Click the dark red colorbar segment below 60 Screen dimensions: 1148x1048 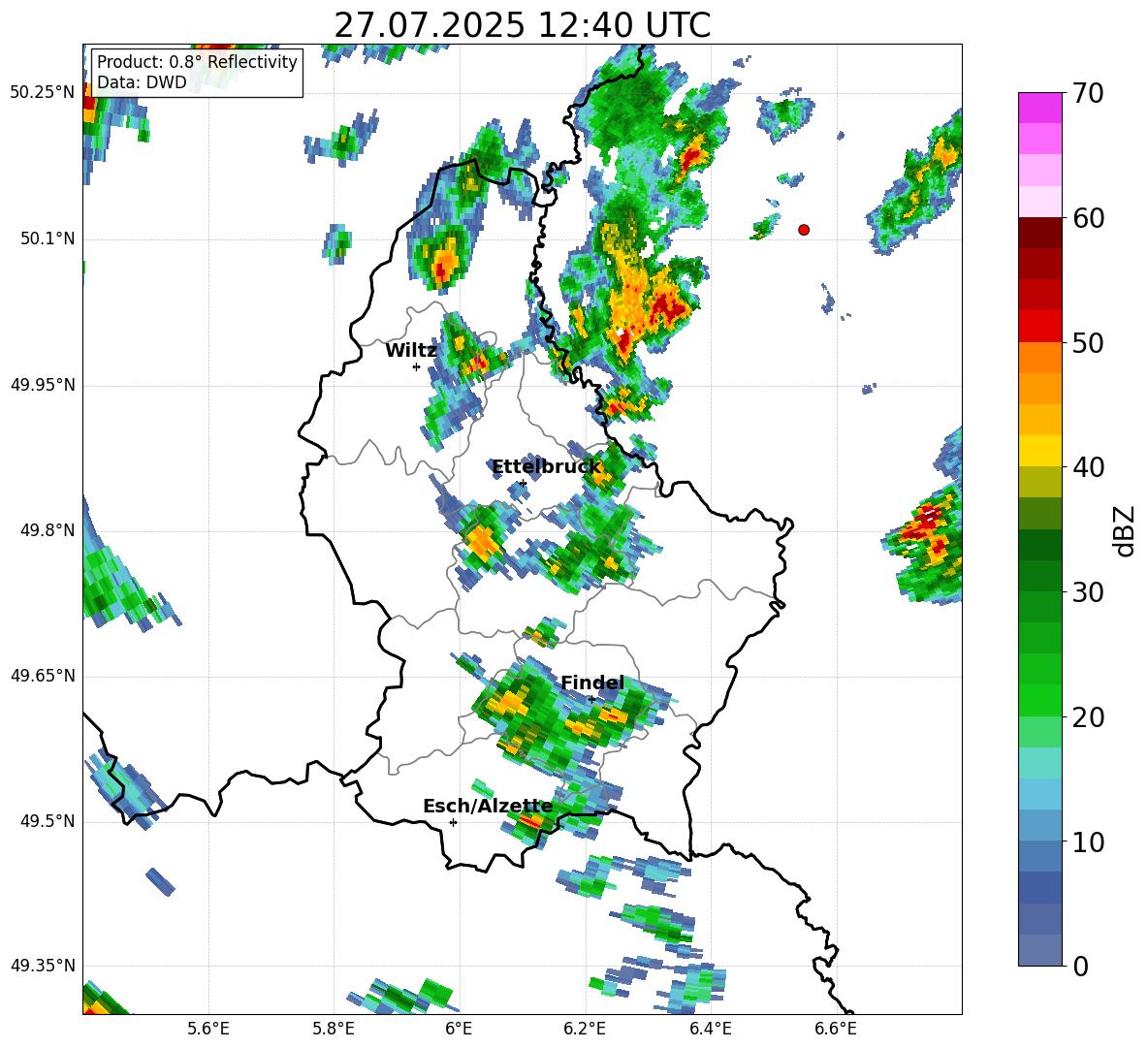(1039, 232)
